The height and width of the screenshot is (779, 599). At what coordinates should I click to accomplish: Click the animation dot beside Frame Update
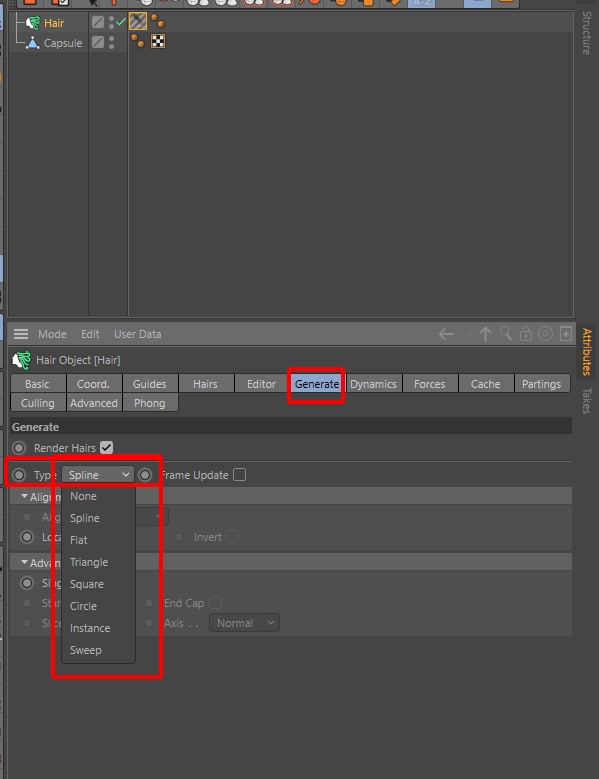[145, 475]
